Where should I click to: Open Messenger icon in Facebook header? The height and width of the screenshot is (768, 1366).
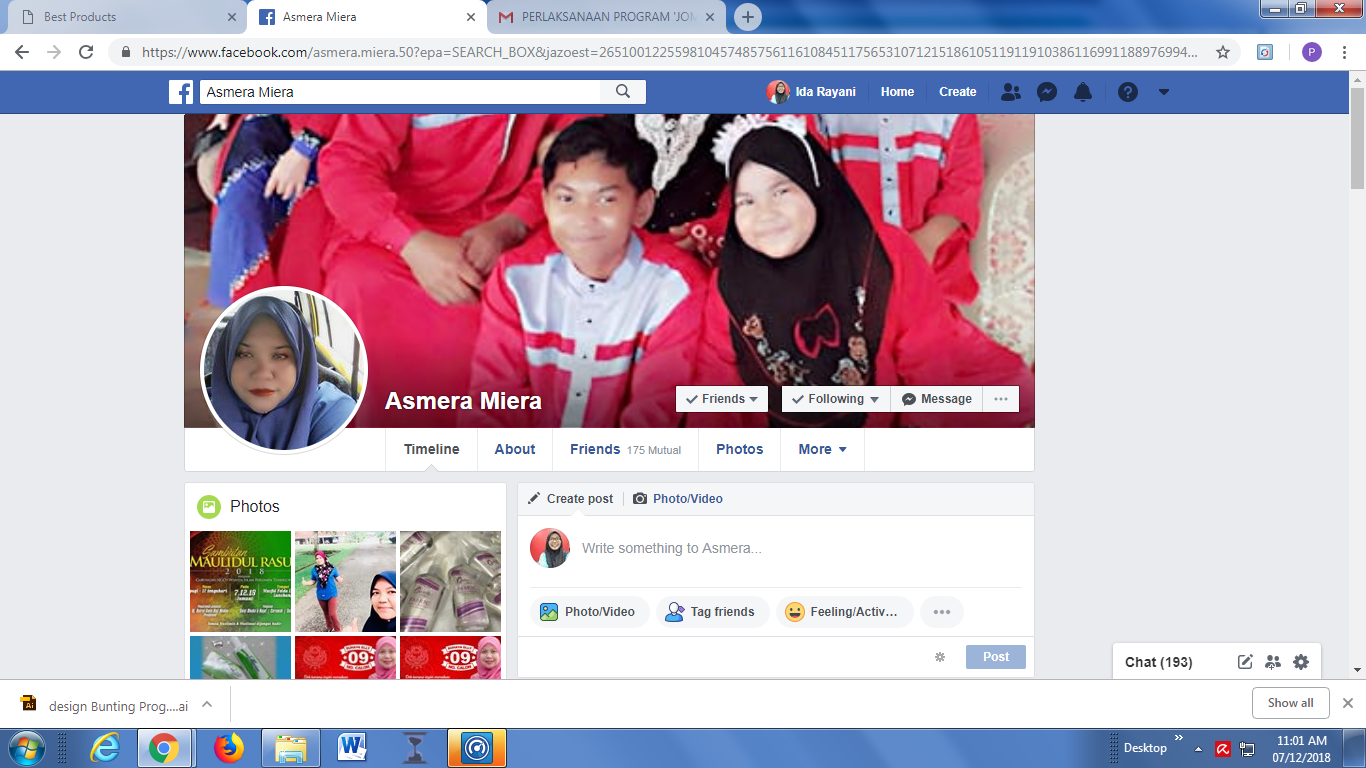point(1047,92)
